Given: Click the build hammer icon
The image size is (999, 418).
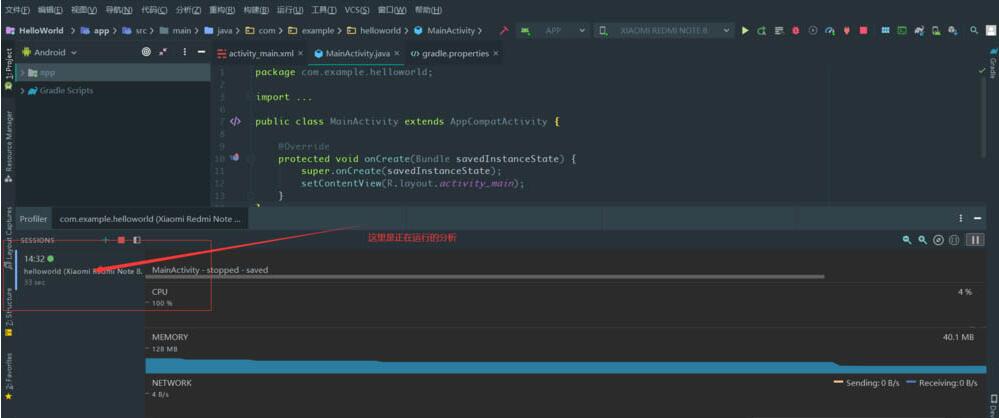Looking at the screenshot, I should click(503, 31).
